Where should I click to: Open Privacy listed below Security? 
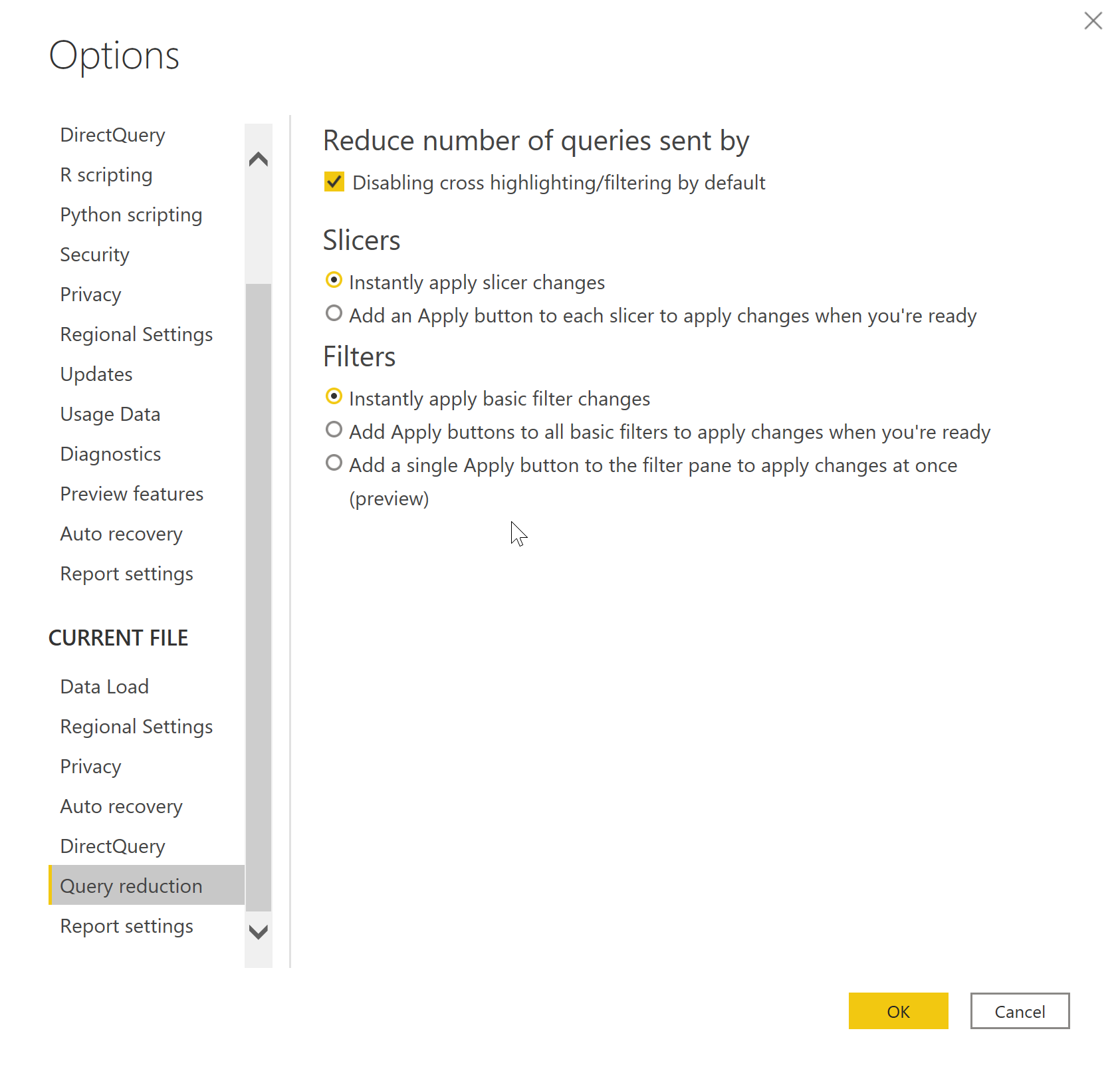tap(90, 295)
